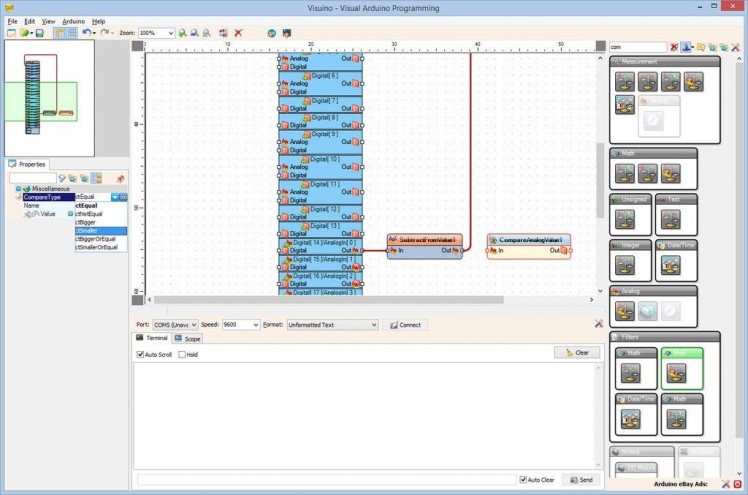Switch to the Scope tab

pyautogui.click(x=188, y=339)
